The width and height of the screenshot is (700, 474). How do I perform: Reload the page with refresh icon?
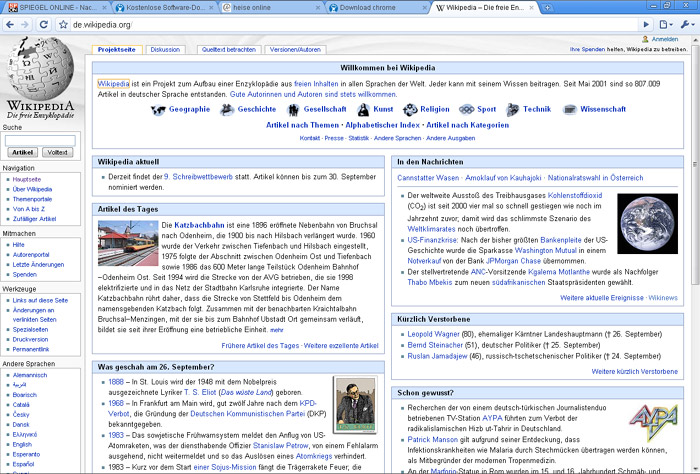pyautogui.click(x=44, y=25)
